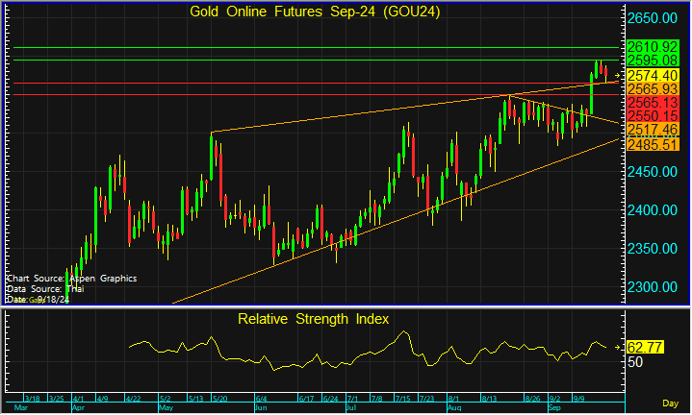The height and width of the screenshot is (415, 692).
Task: Select the Jul month marker on time axis
Action: tap(351, 409)
